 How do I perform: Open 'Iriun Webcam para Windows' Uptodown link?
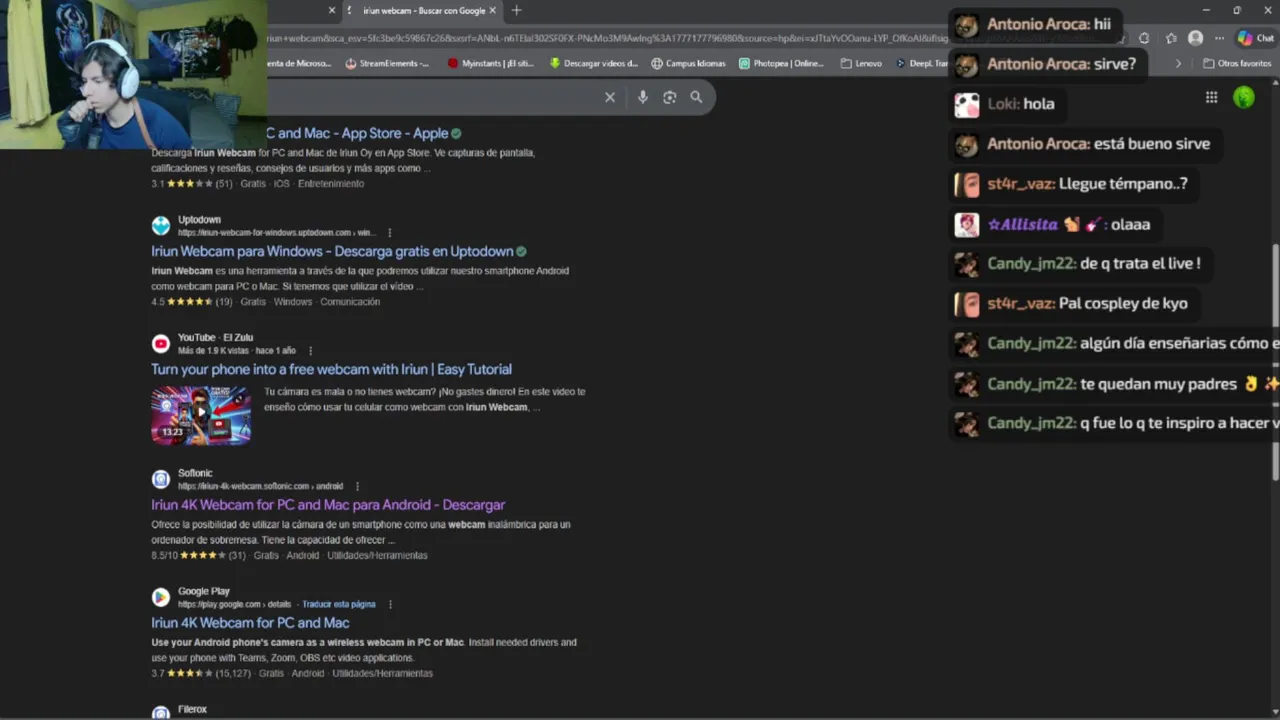(332, 251)
